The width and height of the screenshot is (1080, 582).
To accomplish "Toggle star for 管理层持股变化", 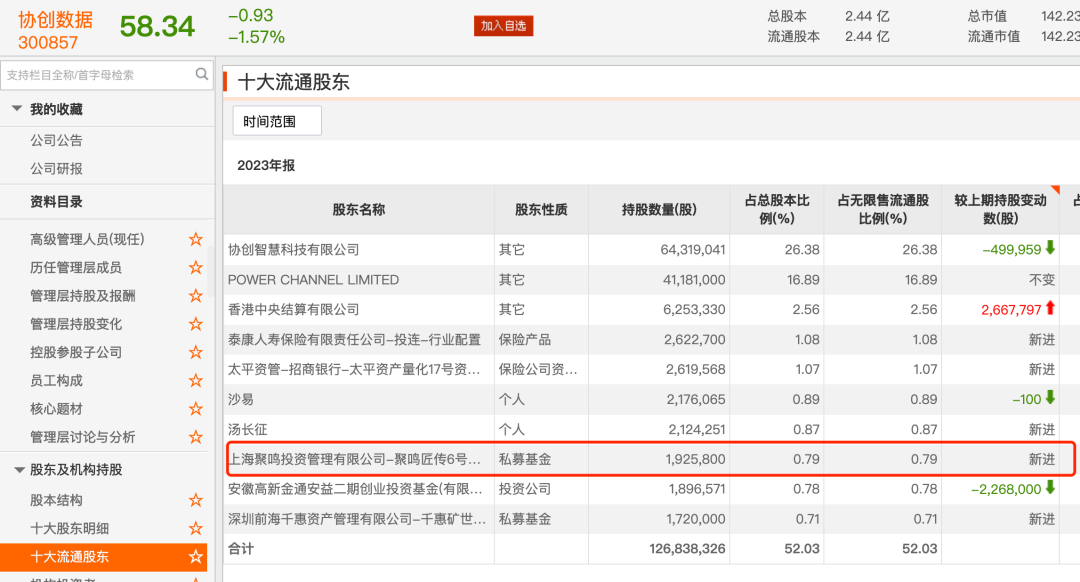I will pos(196,324).
